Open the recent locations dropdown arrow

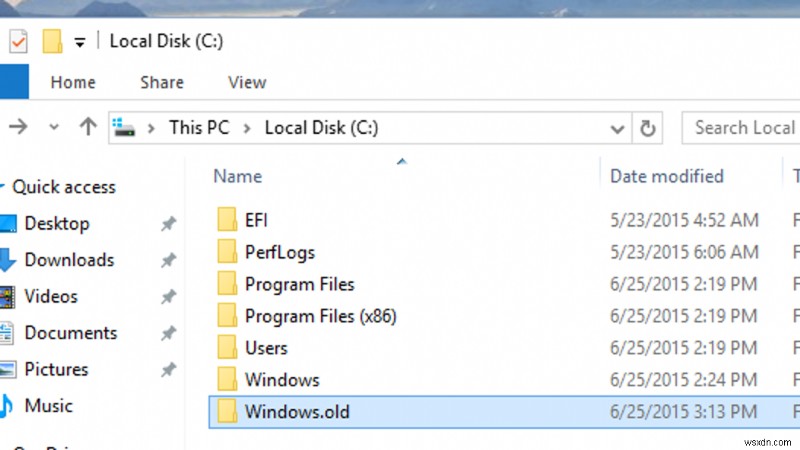click(54, 128)
